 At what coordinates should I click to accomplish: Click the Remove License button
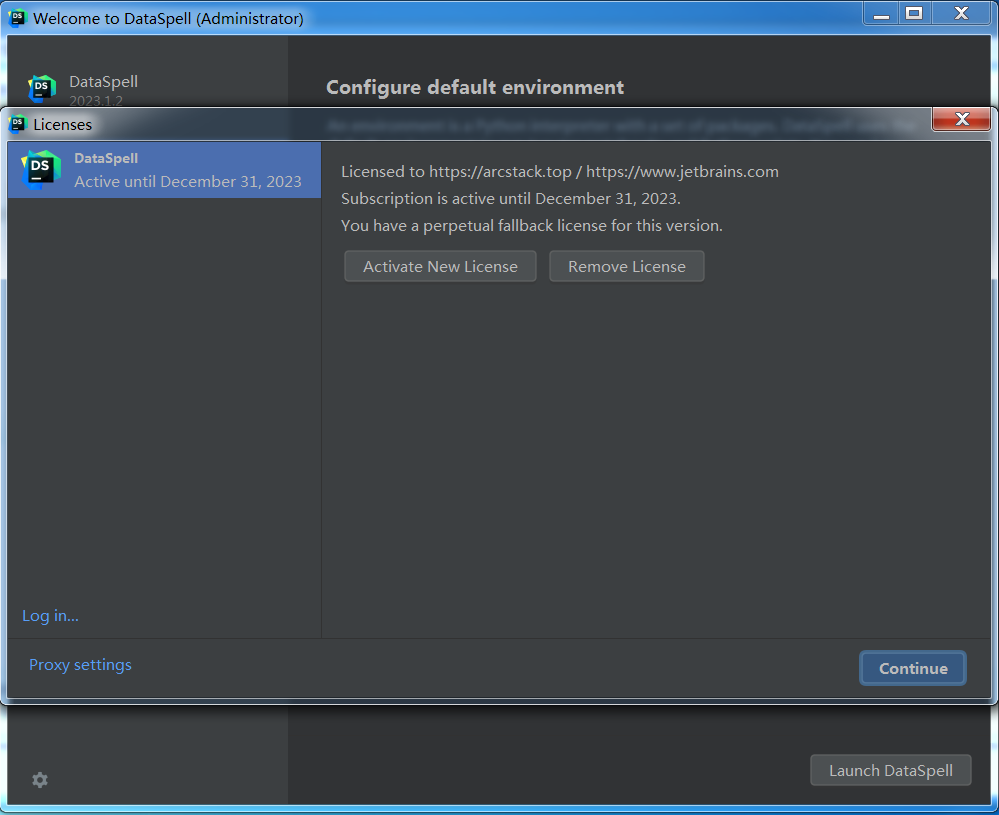[x=626, y=266]
